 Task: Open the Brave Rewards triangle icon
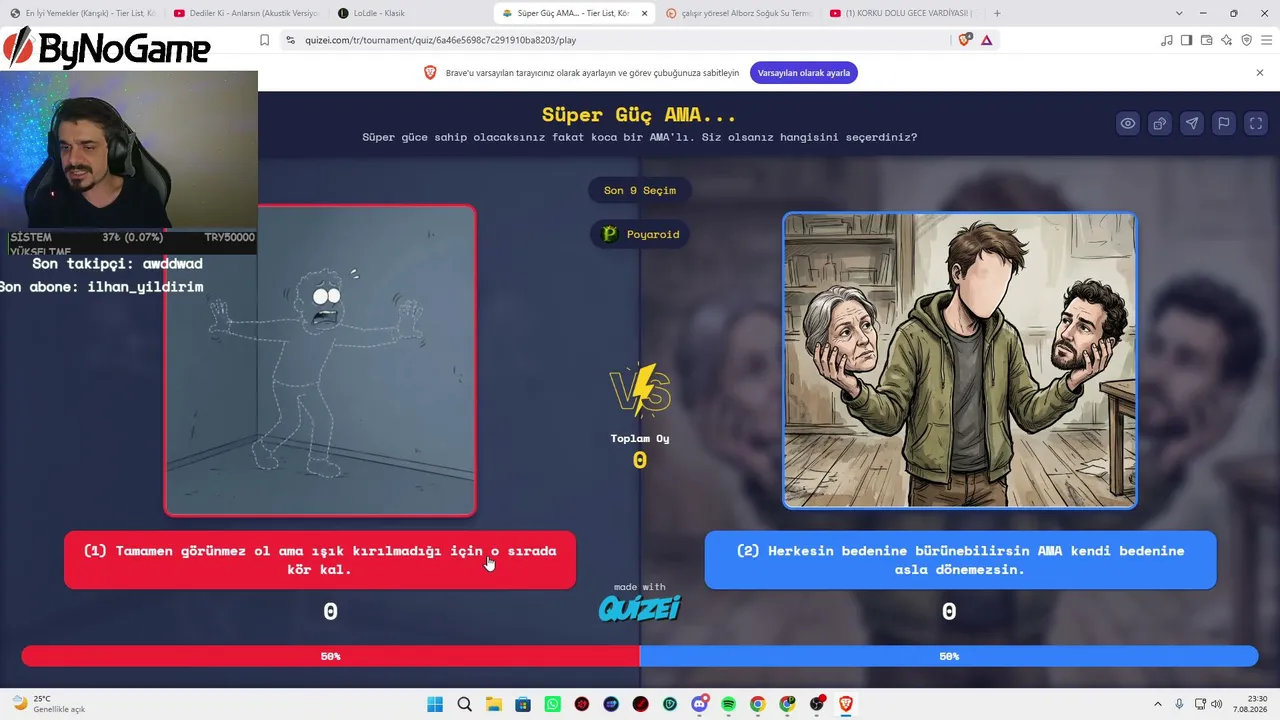pos(986,40)
